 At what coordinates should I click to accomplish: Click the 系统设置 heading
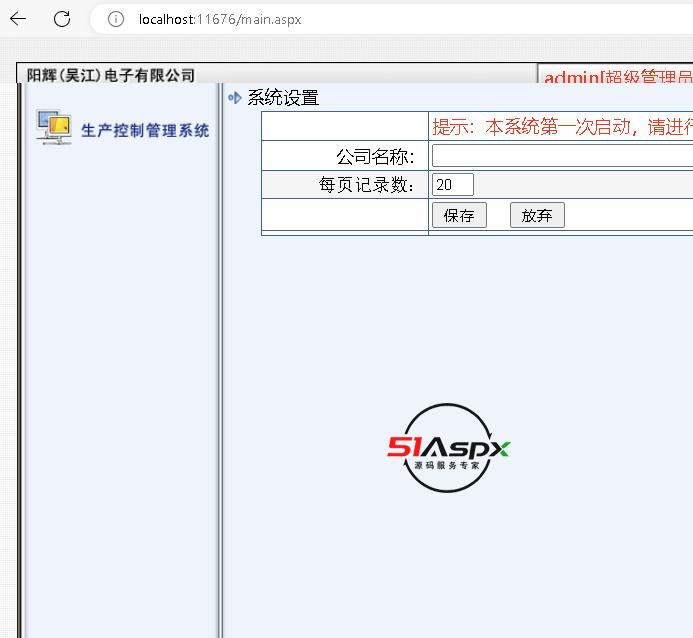pos(283,98)
